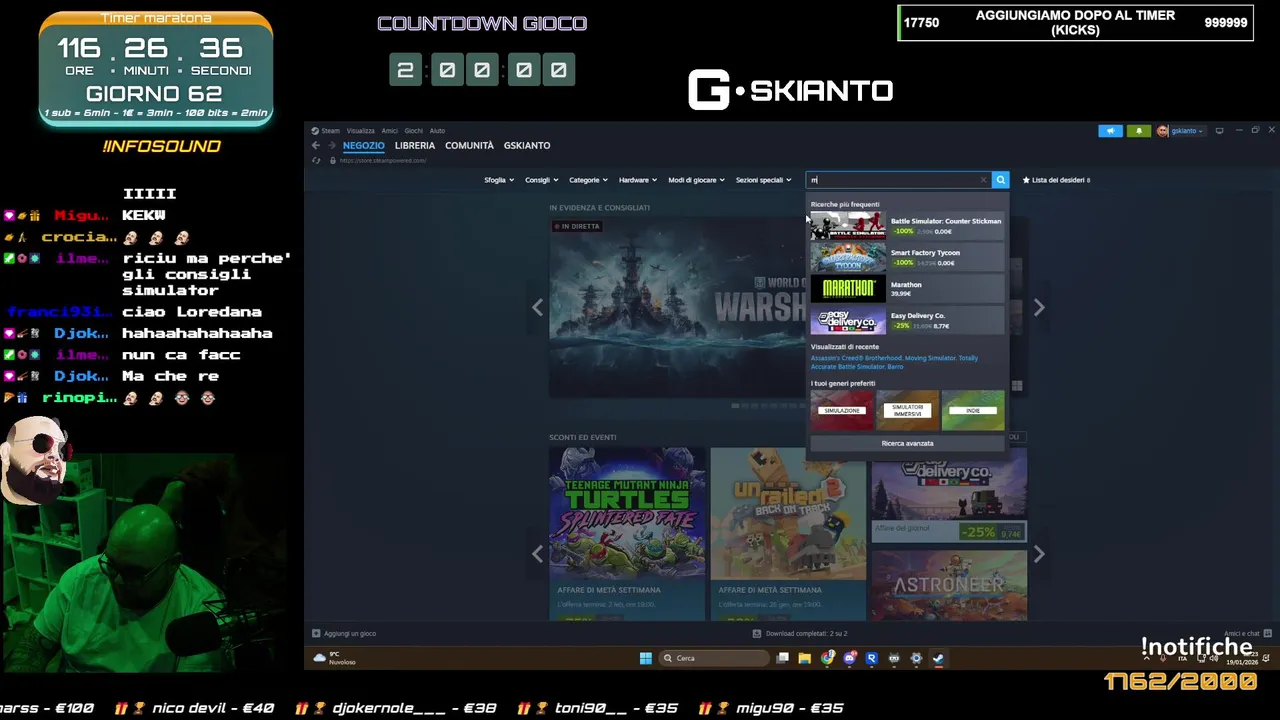Click the World of Warships featured banner
Viewport: 1280px width, 720px height.
677,308
